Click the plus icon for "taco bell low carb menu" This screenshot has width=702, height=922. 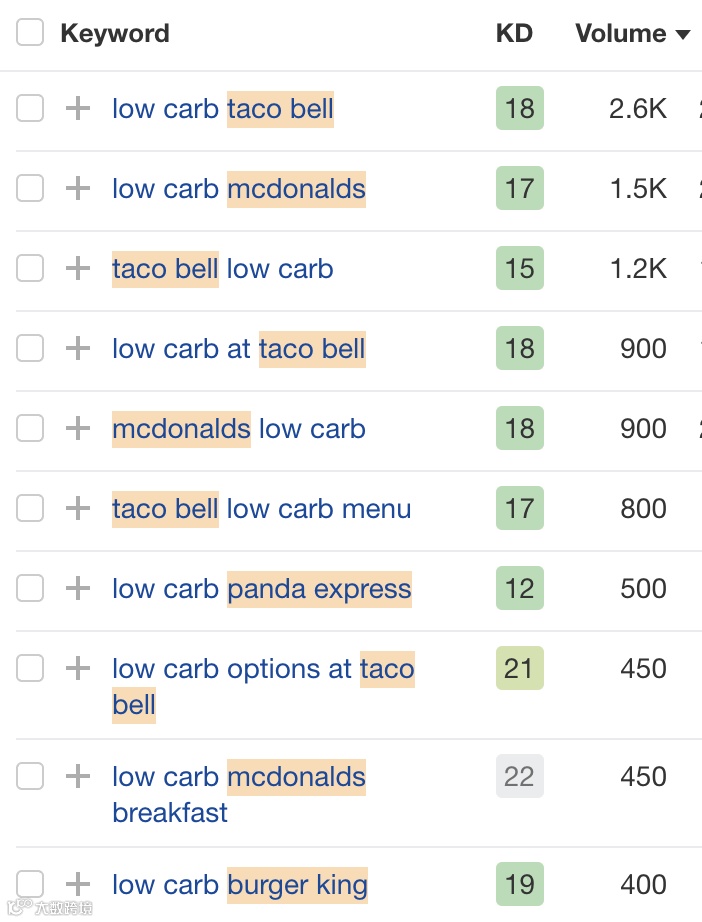77,508
